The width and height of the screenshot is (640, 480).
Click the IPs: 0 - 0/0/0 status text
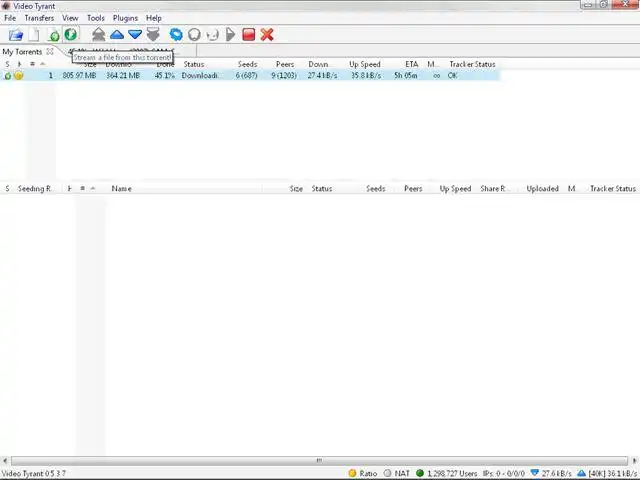pos(503,473)
